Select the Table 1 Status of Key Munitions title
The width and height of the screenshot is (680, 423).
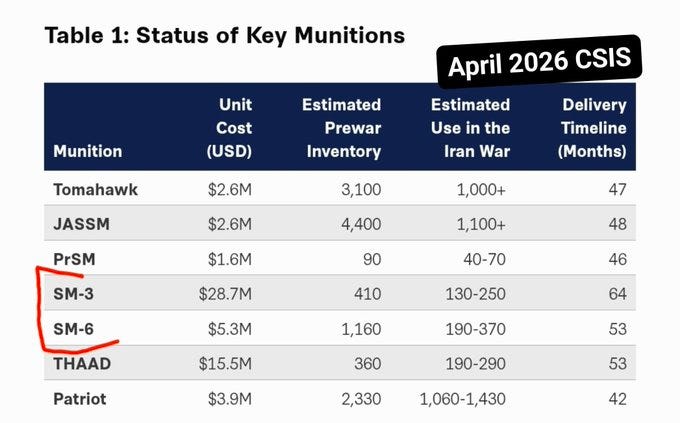tap(225, 35)
